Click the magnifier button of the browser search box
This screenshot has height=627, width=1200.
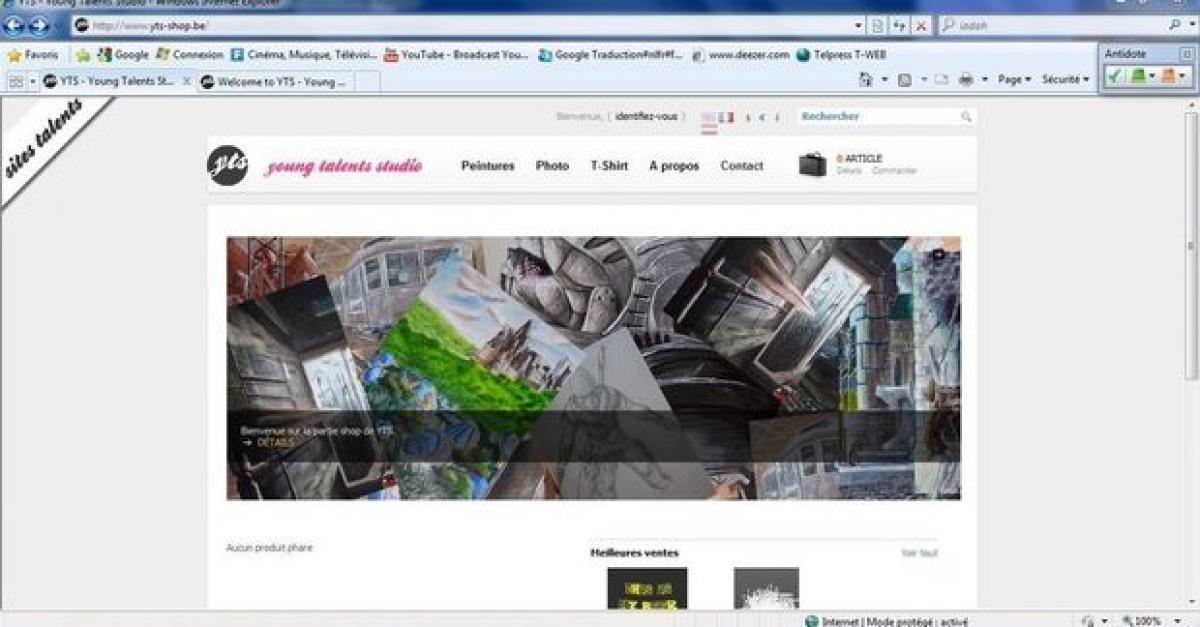tap(1175, 25)
